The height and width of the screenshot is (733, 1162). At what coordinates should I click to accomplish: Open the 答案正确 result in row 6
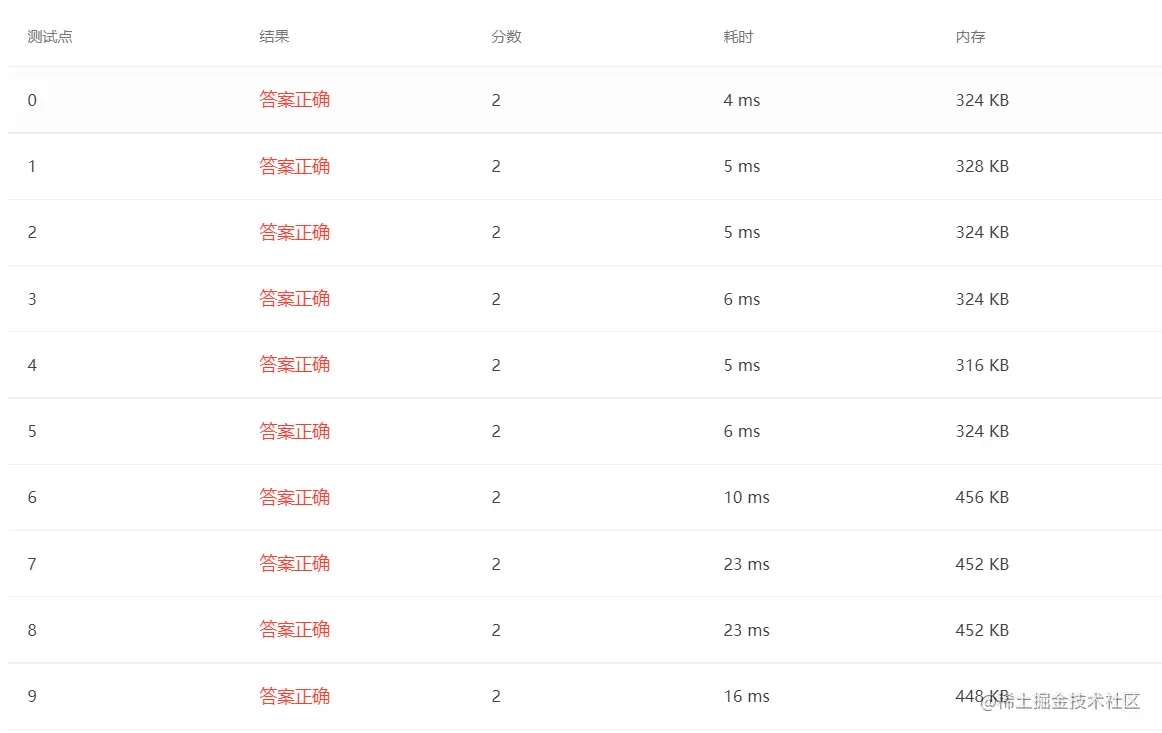295,497
